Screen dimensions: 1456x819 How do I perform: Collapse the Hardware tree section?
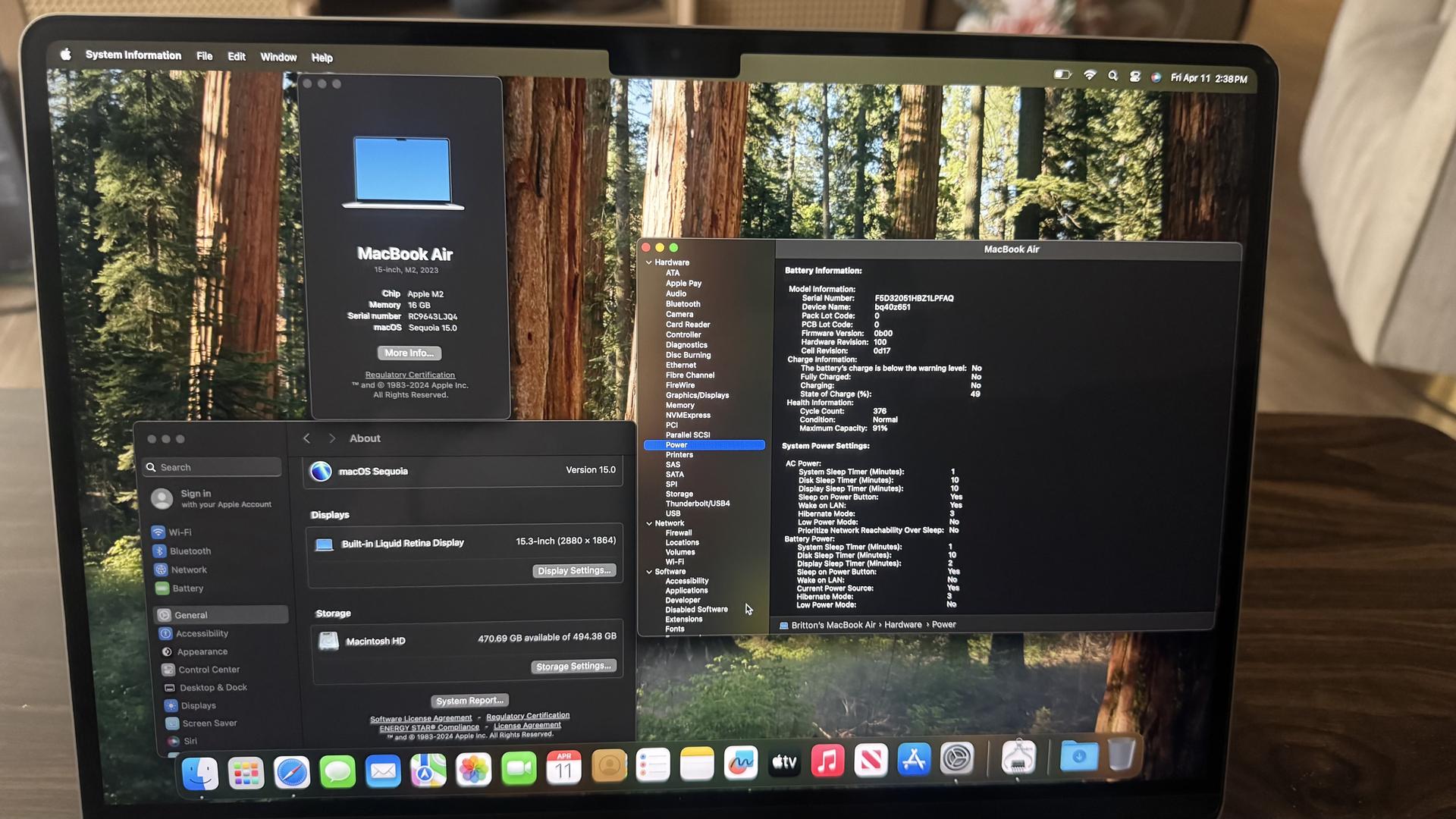point(649,262)
